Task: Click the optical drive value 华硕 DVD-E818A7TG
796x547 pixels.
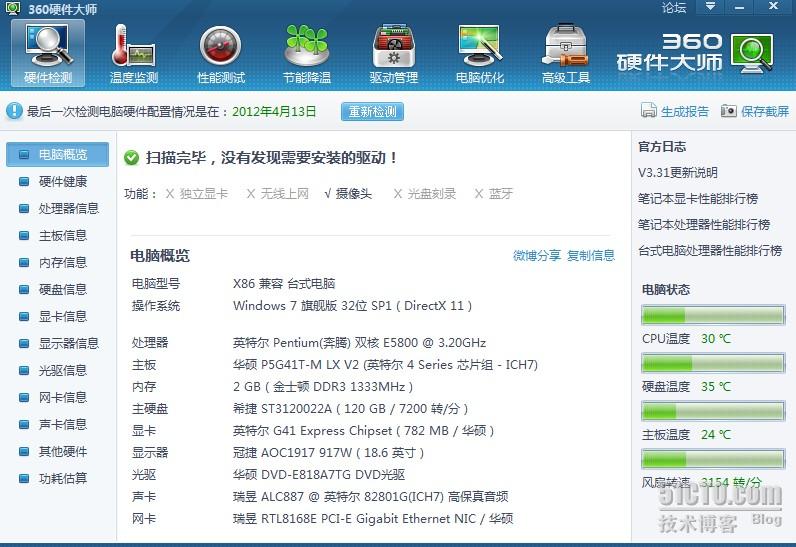Action: coord(319,475)
